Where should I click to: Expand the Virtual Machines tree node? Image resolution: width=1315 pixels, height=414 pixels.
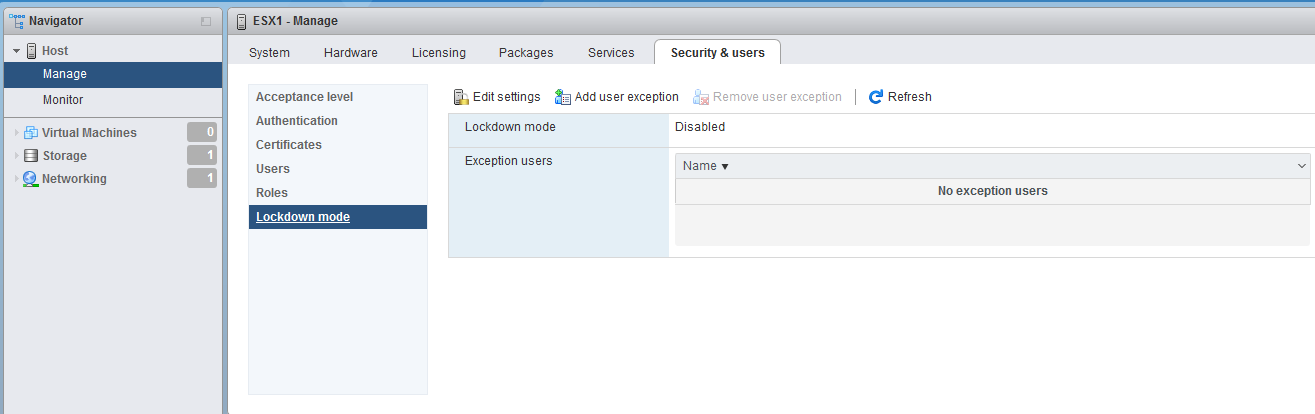coord(17,133)
